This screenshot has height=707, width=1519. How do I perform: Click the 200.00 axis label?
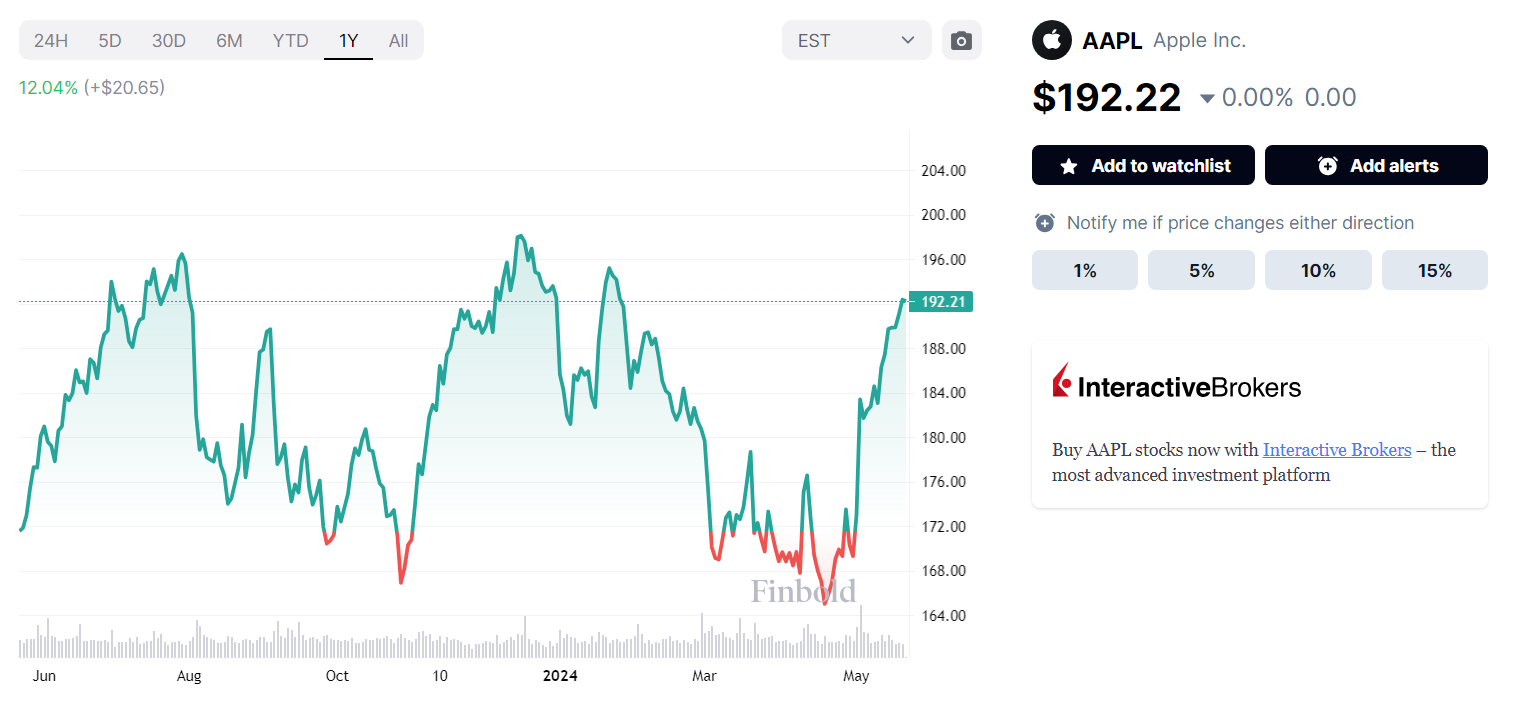(943, 214)
